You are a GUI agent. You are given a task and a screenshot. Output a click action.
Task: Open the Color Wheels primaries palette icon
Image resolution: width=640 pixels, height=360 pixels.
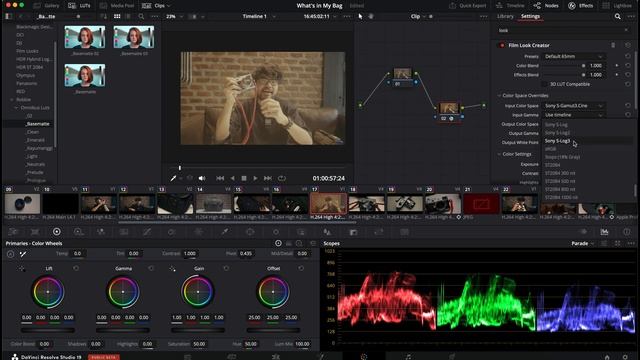[57, 232]
